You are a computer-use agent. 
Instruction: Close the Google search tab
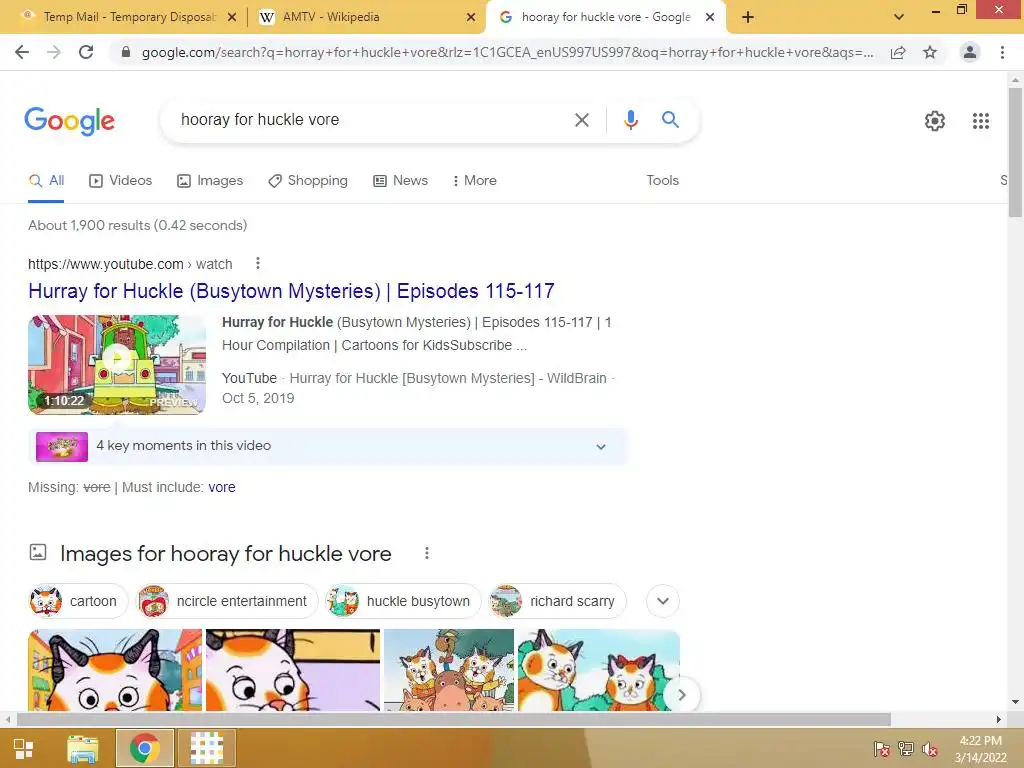point(710,17)
